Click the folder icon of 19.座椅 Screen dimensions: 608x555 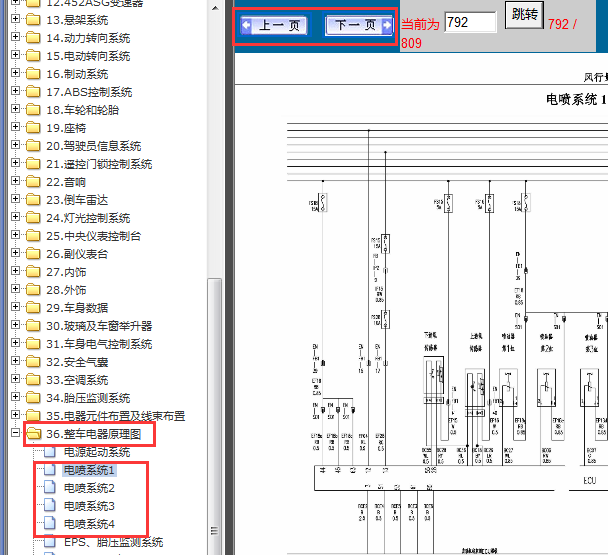tap(33, 128)
